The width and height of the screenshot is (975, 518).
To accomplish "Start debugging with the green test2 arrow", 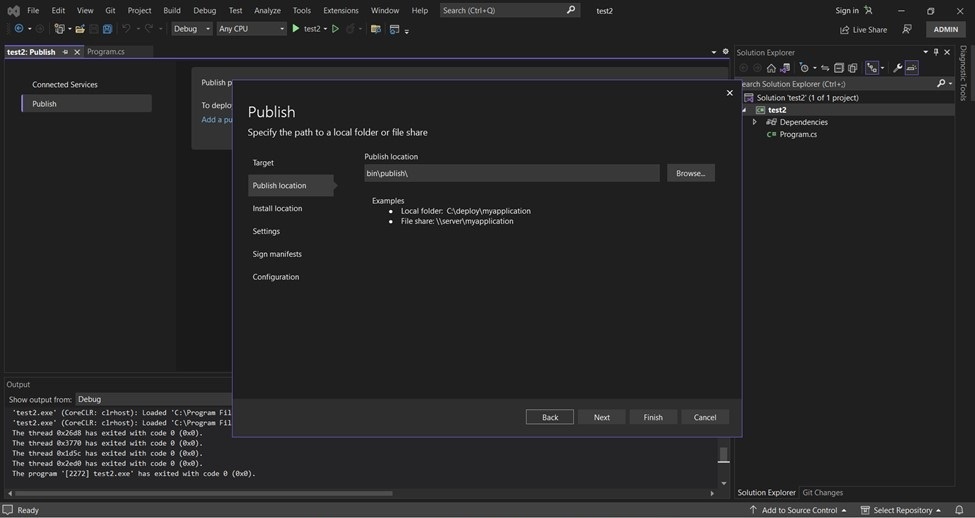I will click(296, 29).
